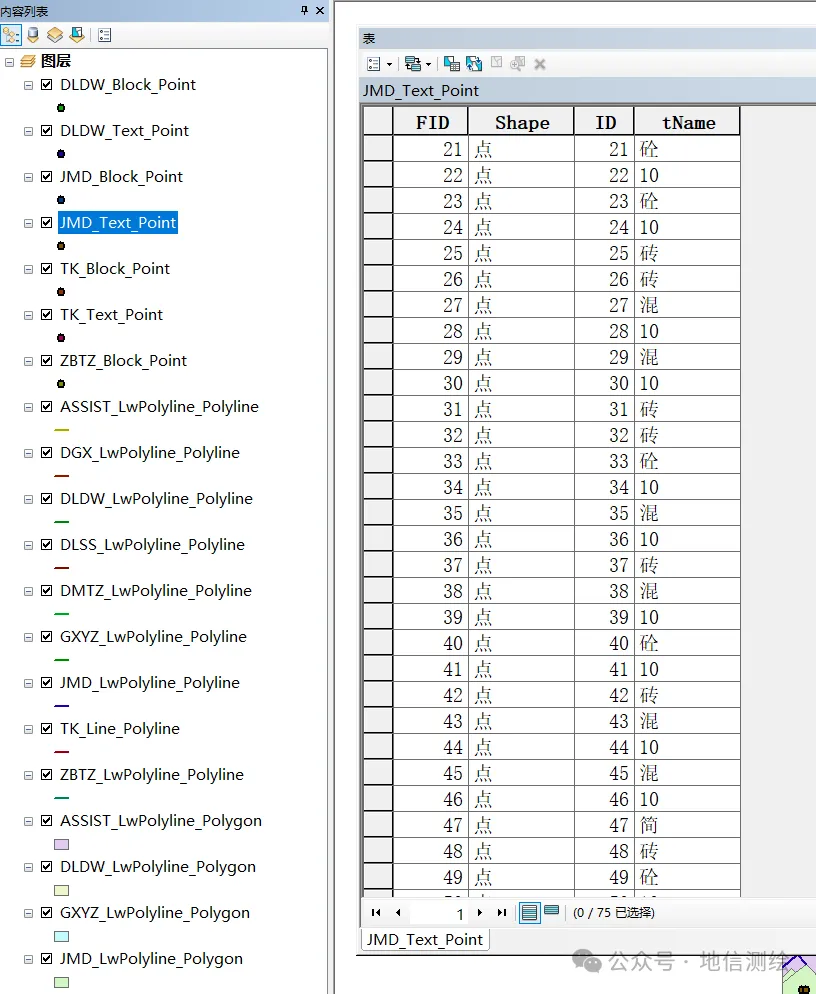Select ID column header
This screenshot has height=994, width=816.
click(x=605, y=122)
